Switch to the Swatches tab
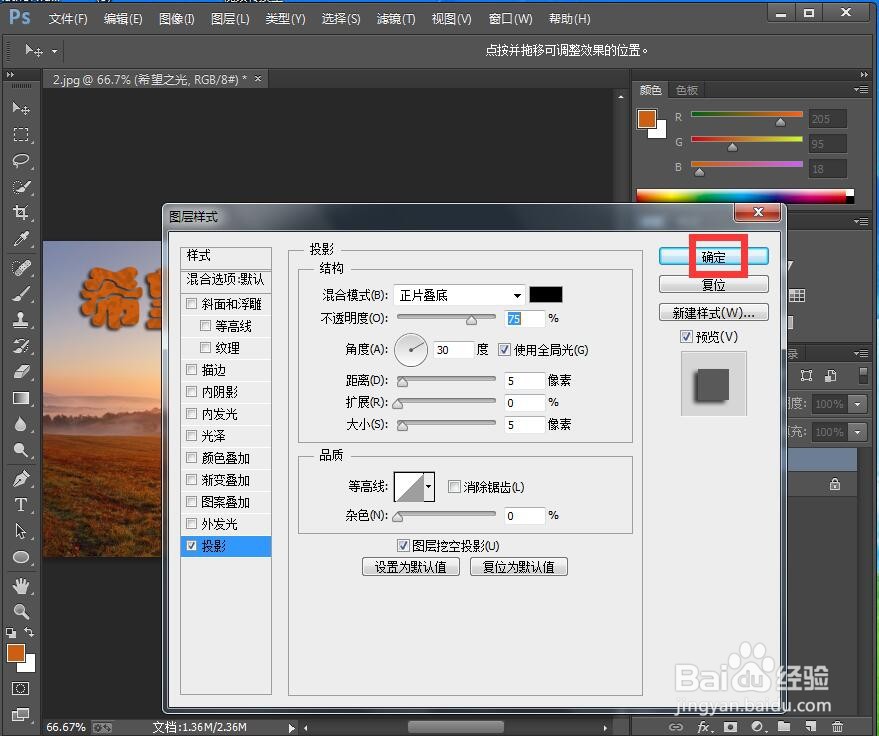879x736 pixels. pos(686,89)
